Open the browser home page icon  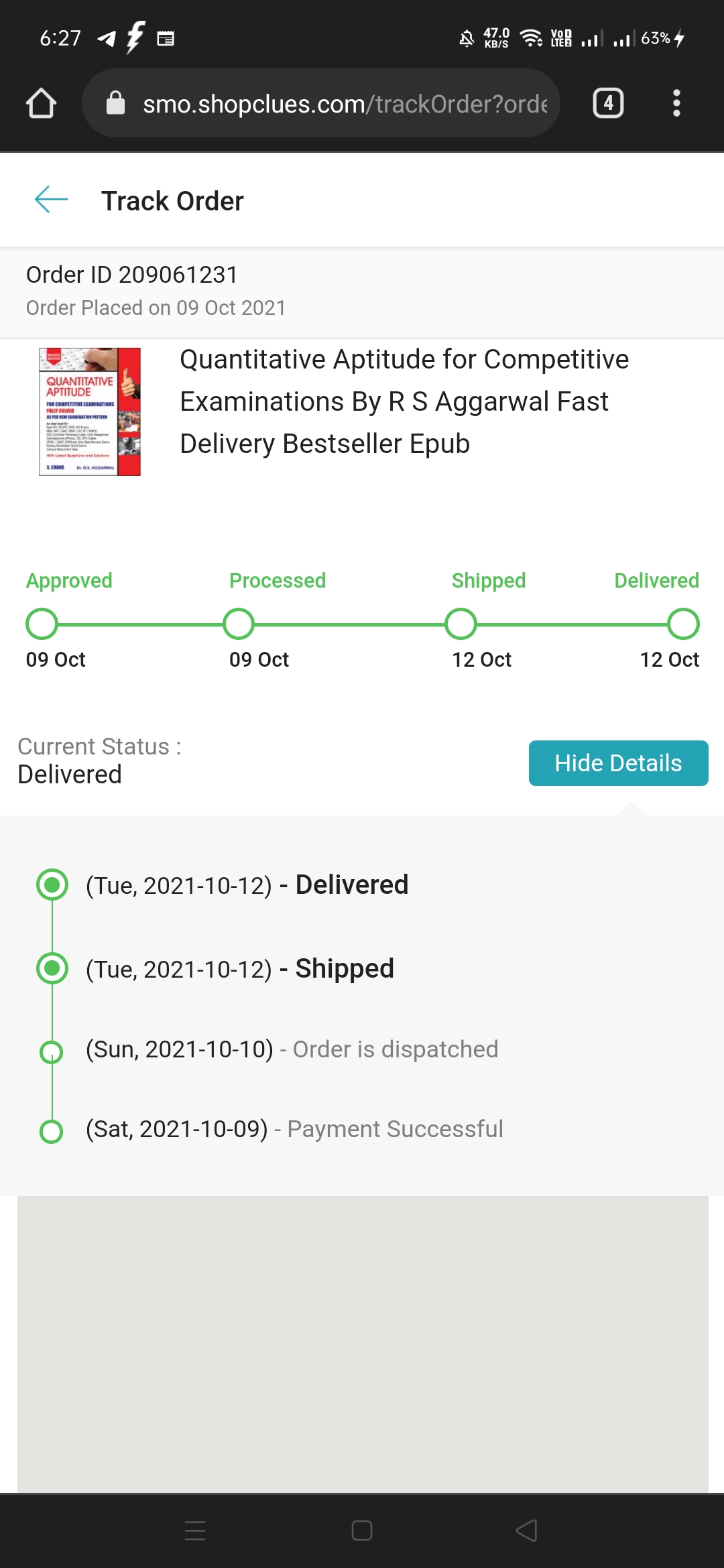[41, 104]
